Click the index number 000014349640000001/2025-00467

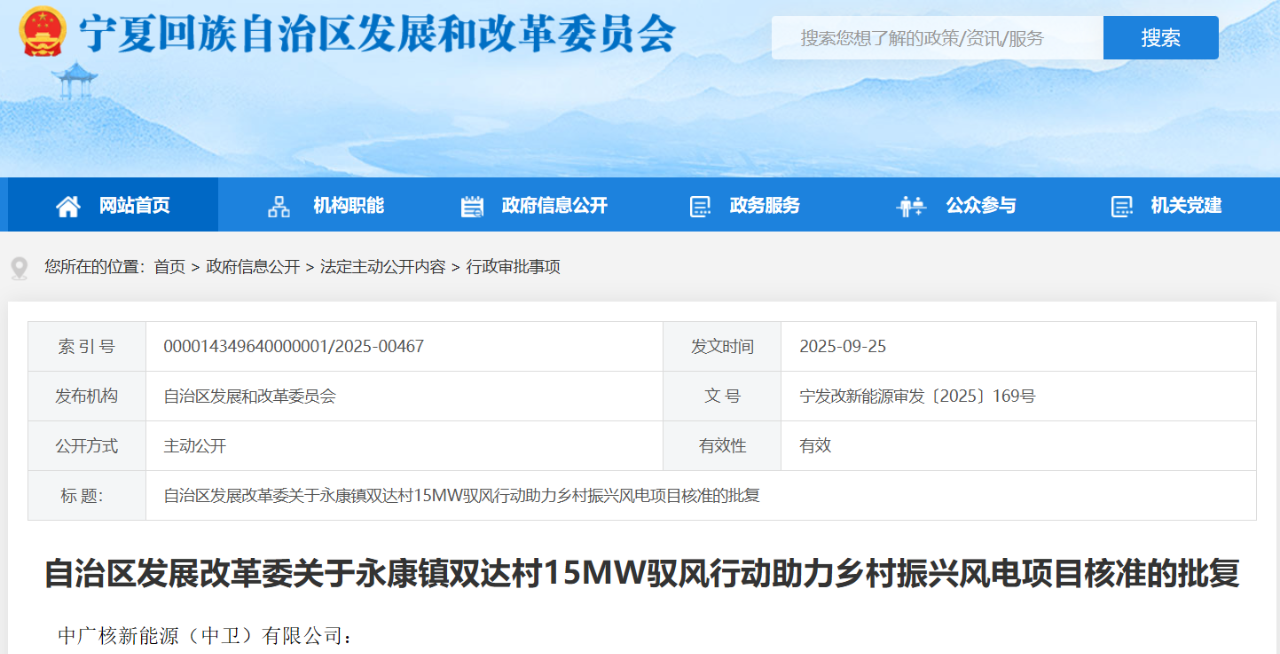point(294,347)
